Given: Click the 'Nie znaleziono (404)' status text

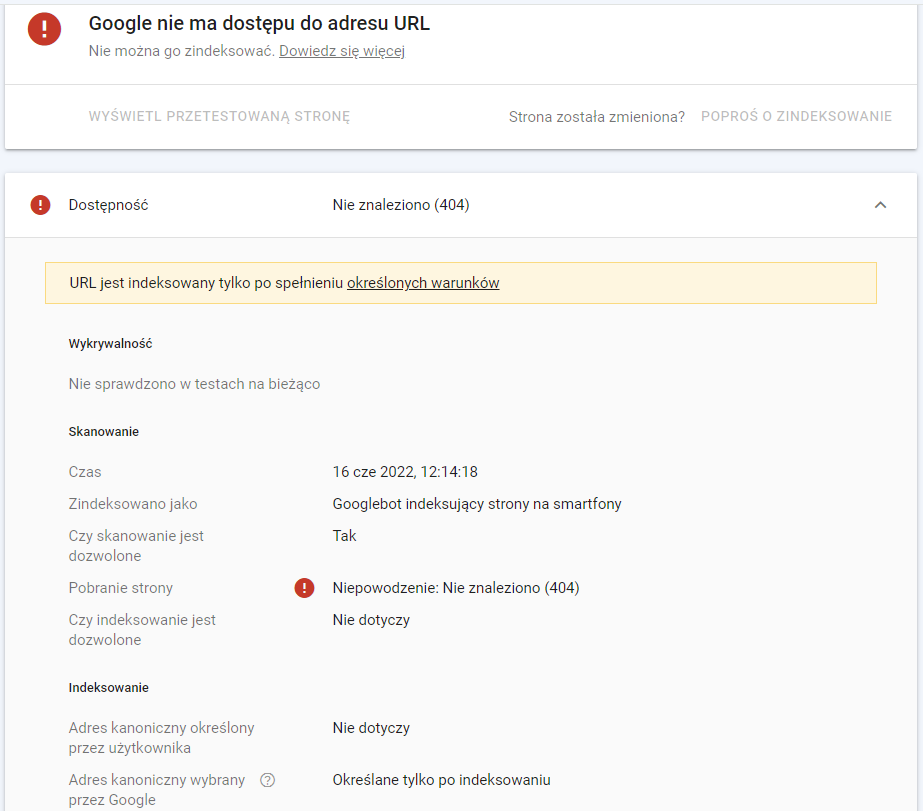Looking at the screenshot, I should pyautogui.click(x=401, y=205).
